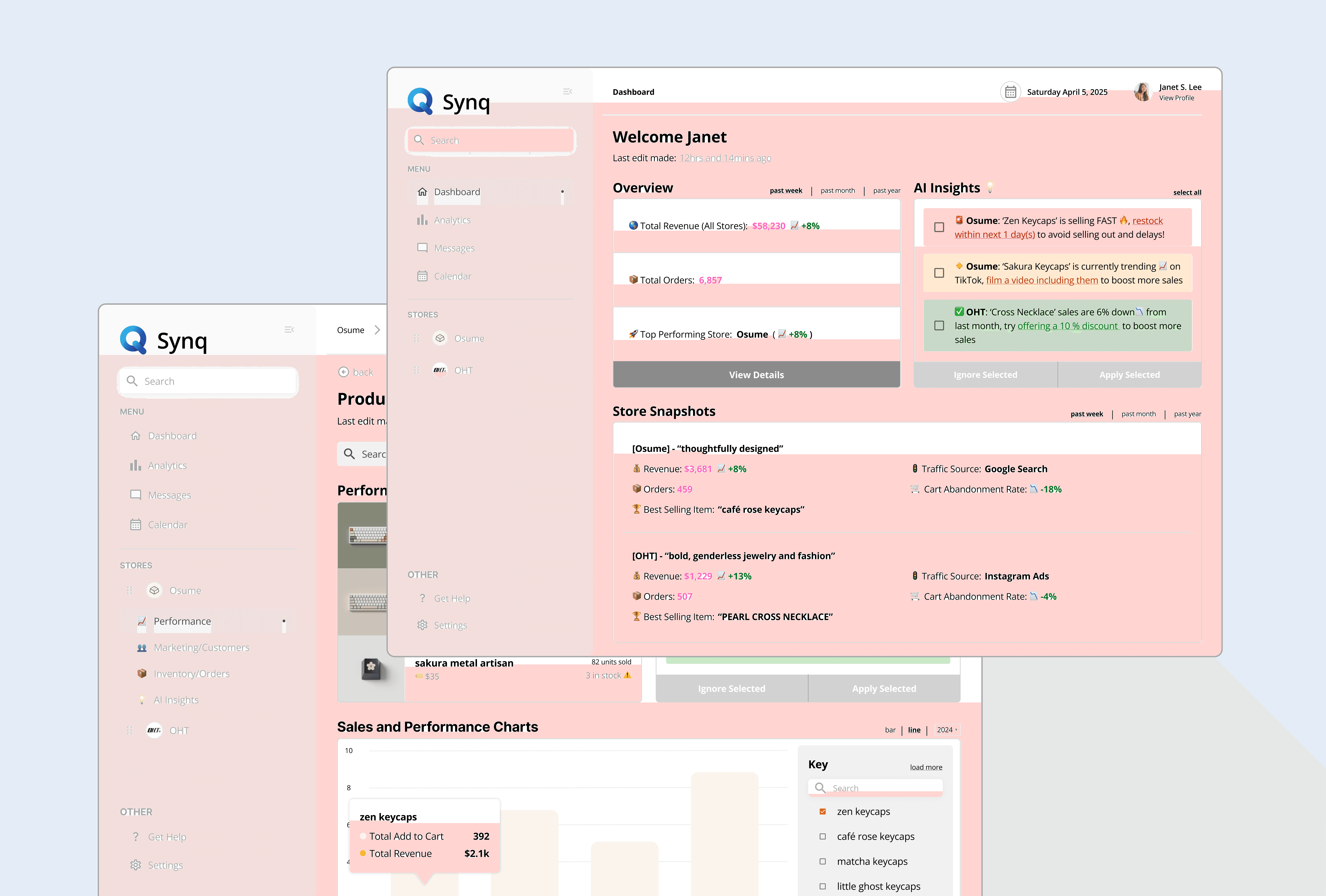Screen dimensions: 1326x896
Task: Expand the OHT store in back sidebar
Action: [179, 731]
